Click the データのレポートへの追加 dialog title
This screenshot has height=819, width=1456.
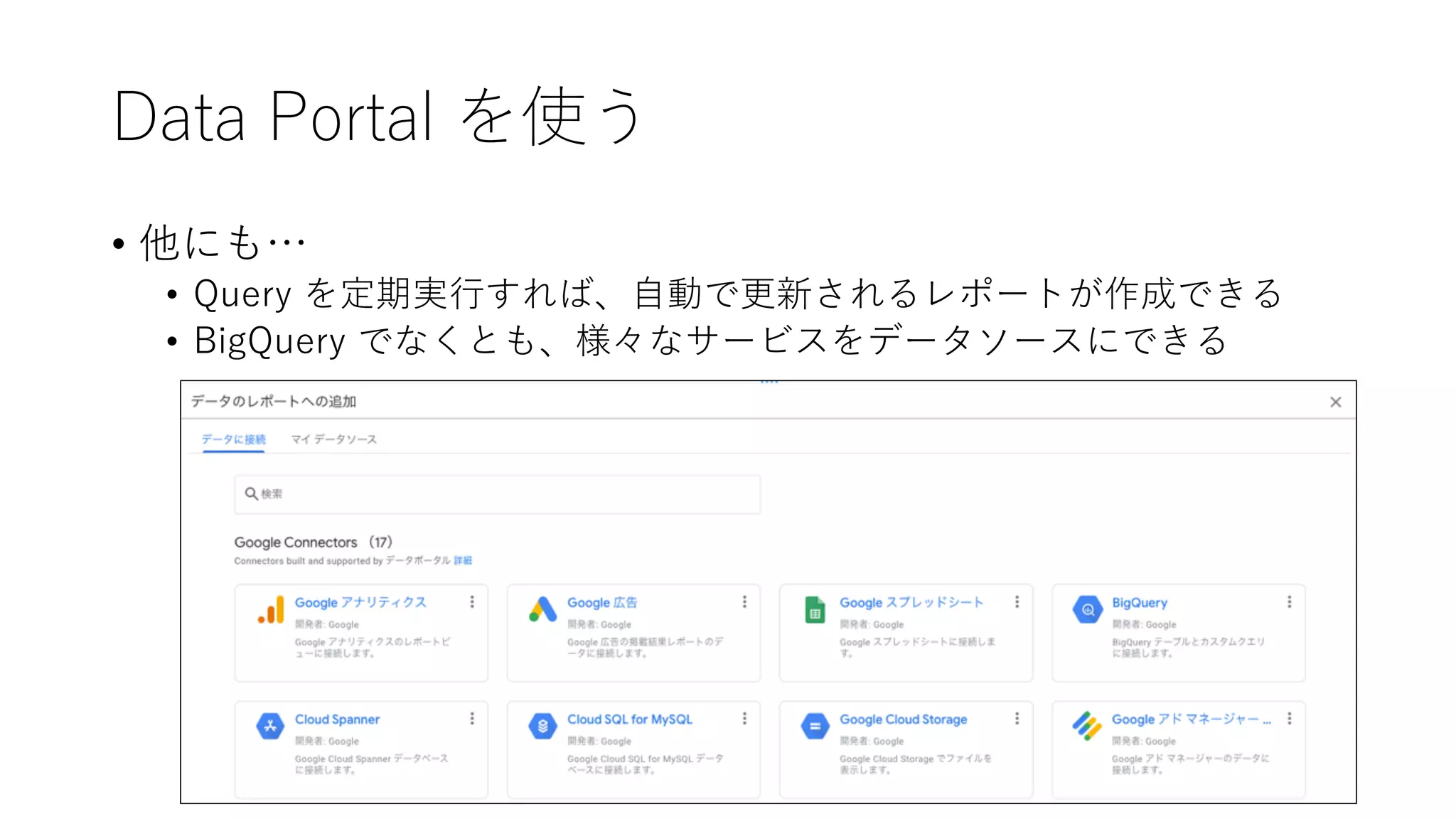point(274,402)
